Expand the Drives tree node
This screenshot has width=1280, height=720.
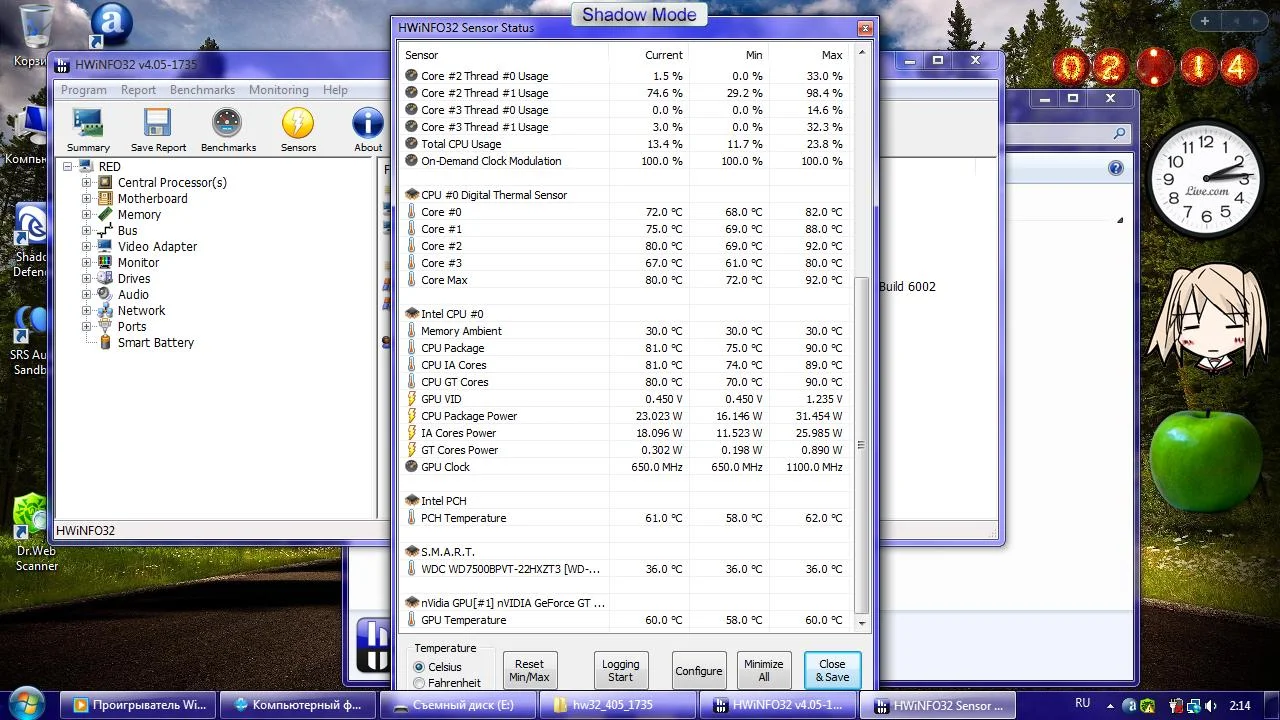86,279
